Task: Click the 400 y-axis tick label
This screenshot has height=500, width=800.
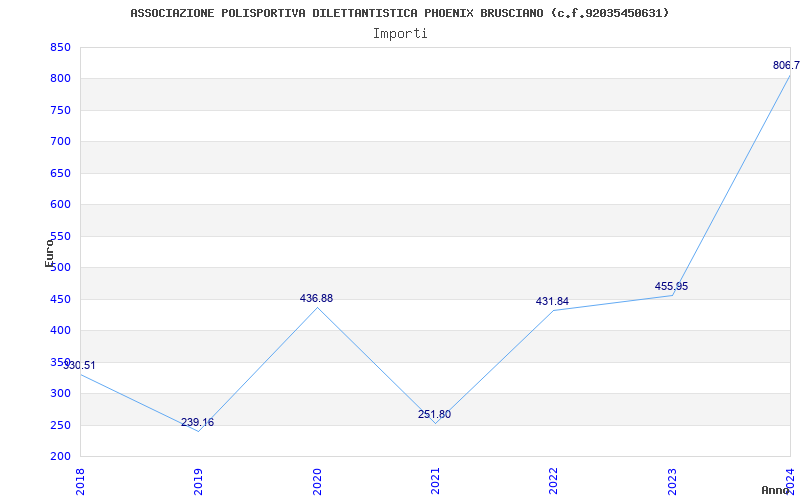Action: (x=60, y=331)
